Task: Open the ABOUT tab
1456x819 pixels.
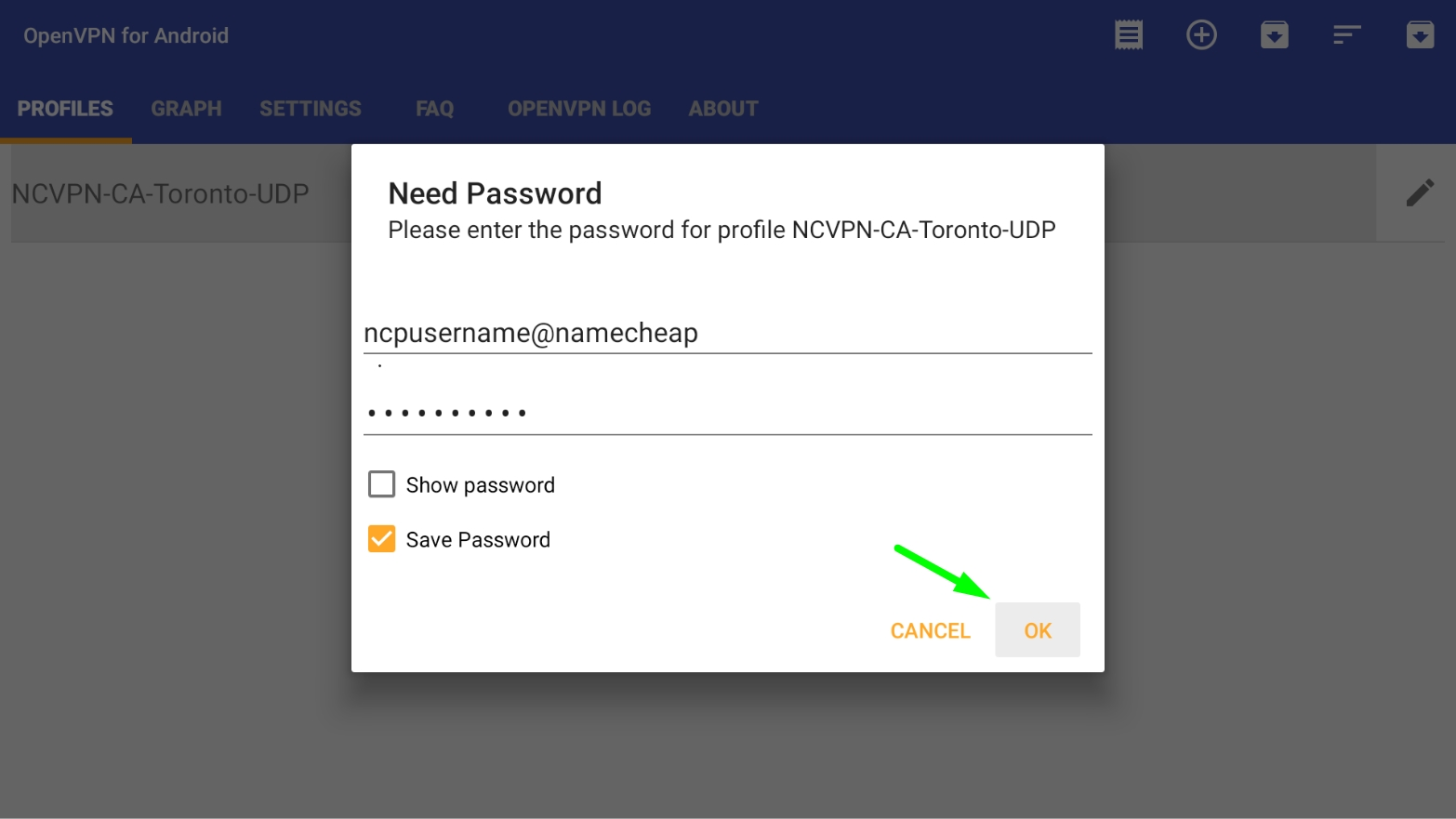Action: [x=723, y=109]
